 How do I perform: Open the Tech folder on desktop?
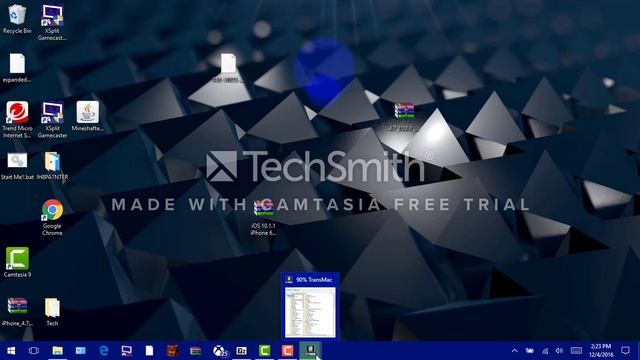pyautogui.click(x=52, y=312)
